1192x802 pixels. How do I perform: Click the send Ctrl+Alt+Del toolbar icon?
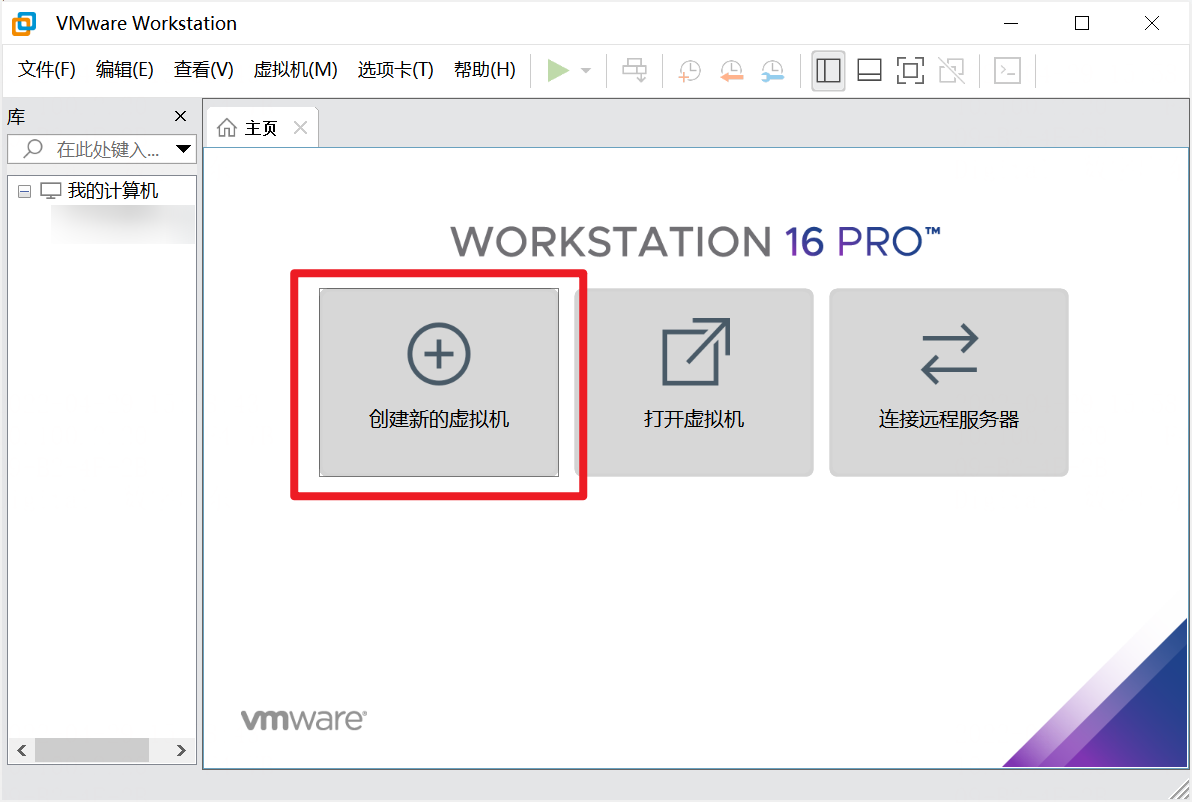pos(634,71)
